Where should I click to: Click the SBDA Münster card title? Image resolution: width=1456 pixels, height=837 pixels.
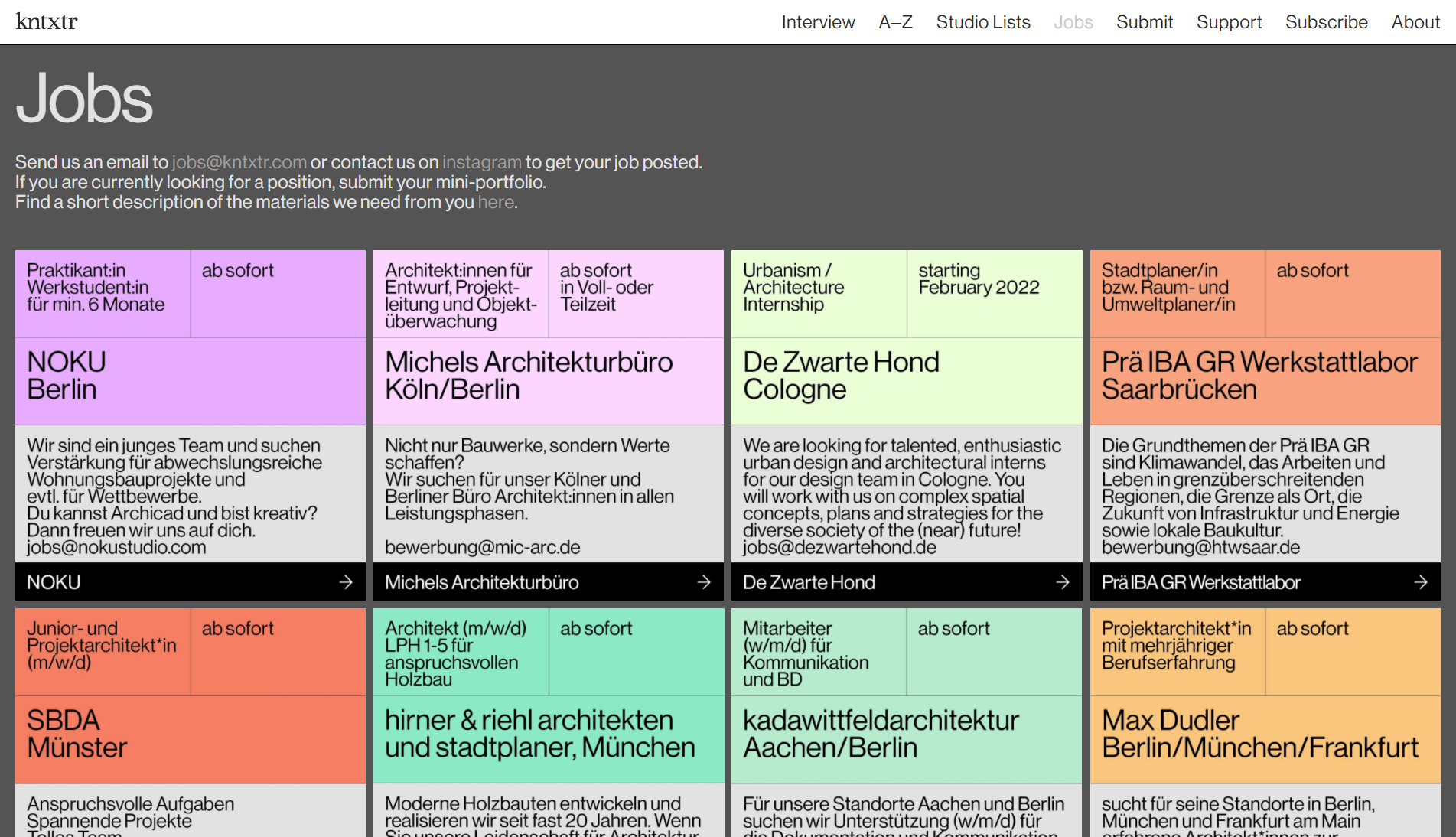click(77, 734)
